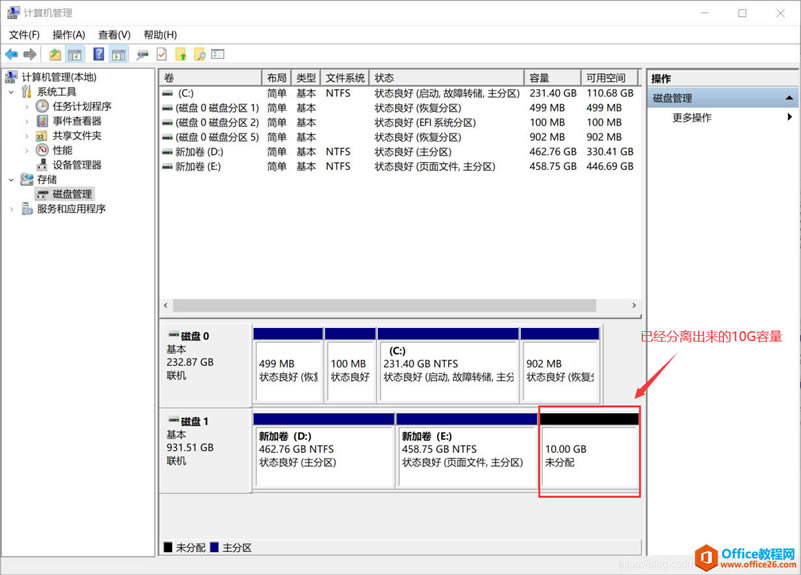Viewport: 801px width, 575px height.
Task: Select Device Manager (设备管理器) icon
Action: point(42,164)
